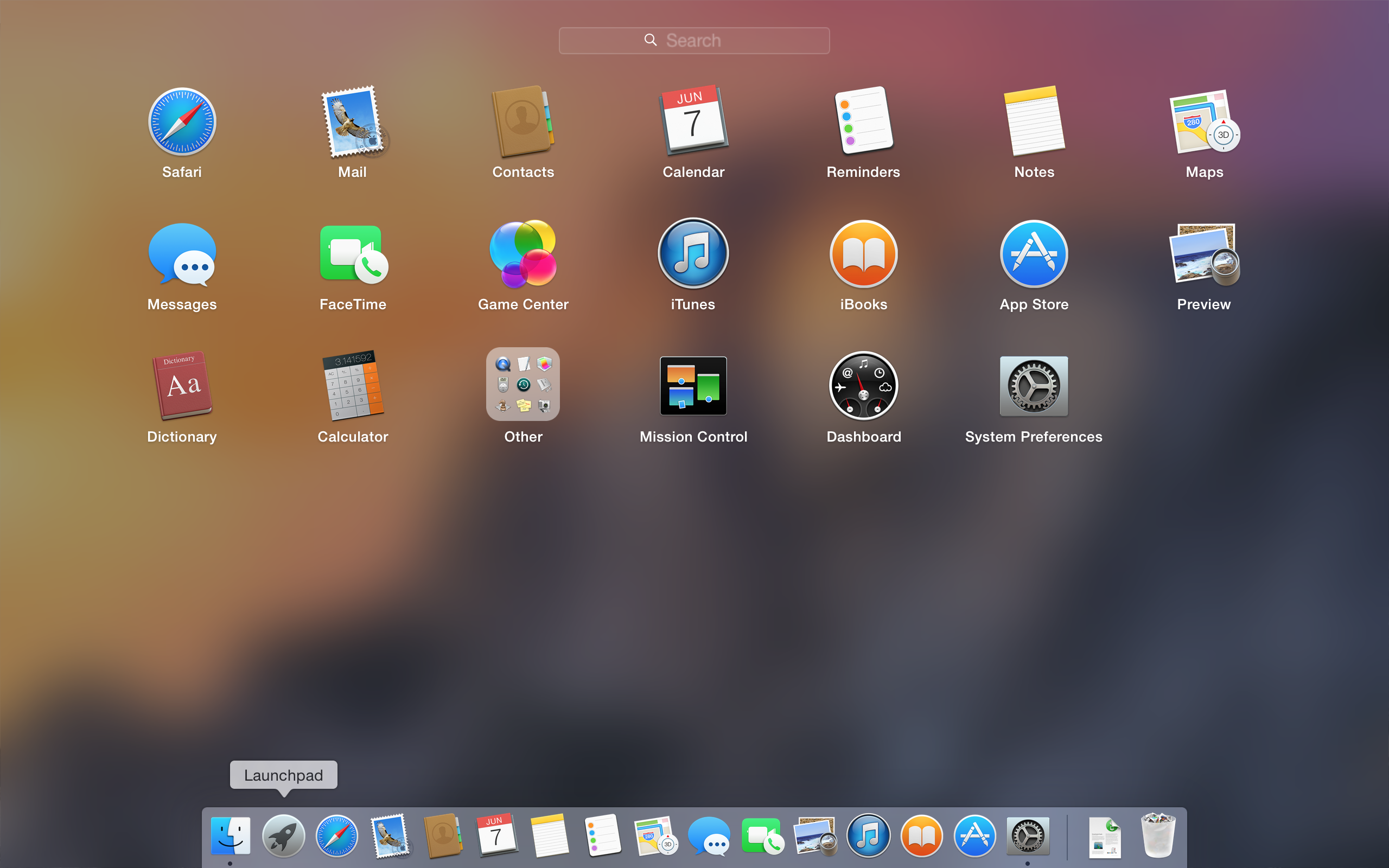Open Preview from the Dock
Viewport: 1389px width, 868px height.
pos(815,835)
